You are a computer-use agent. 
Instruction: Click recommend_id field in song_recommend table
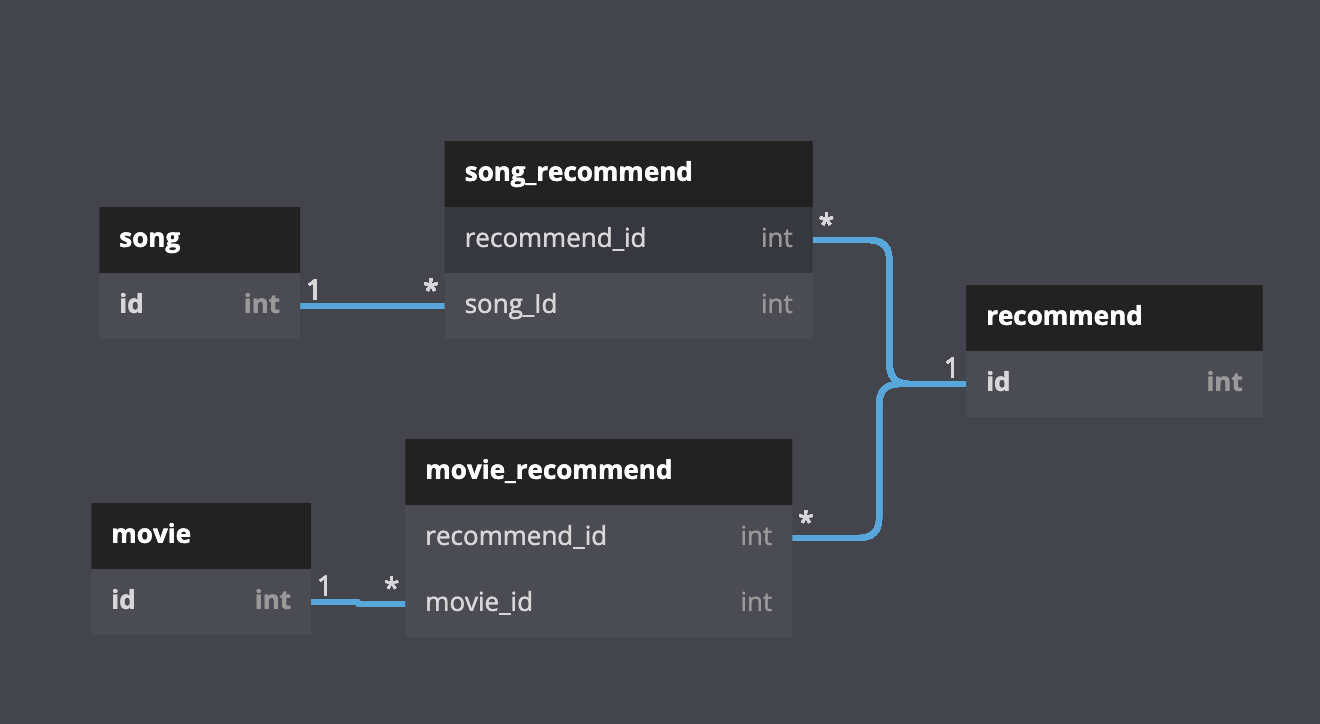[x=628, y=239]
